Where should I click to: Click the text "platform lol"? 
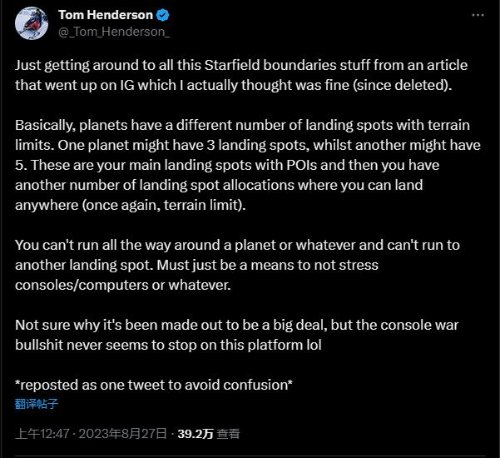tap(284, 345)
